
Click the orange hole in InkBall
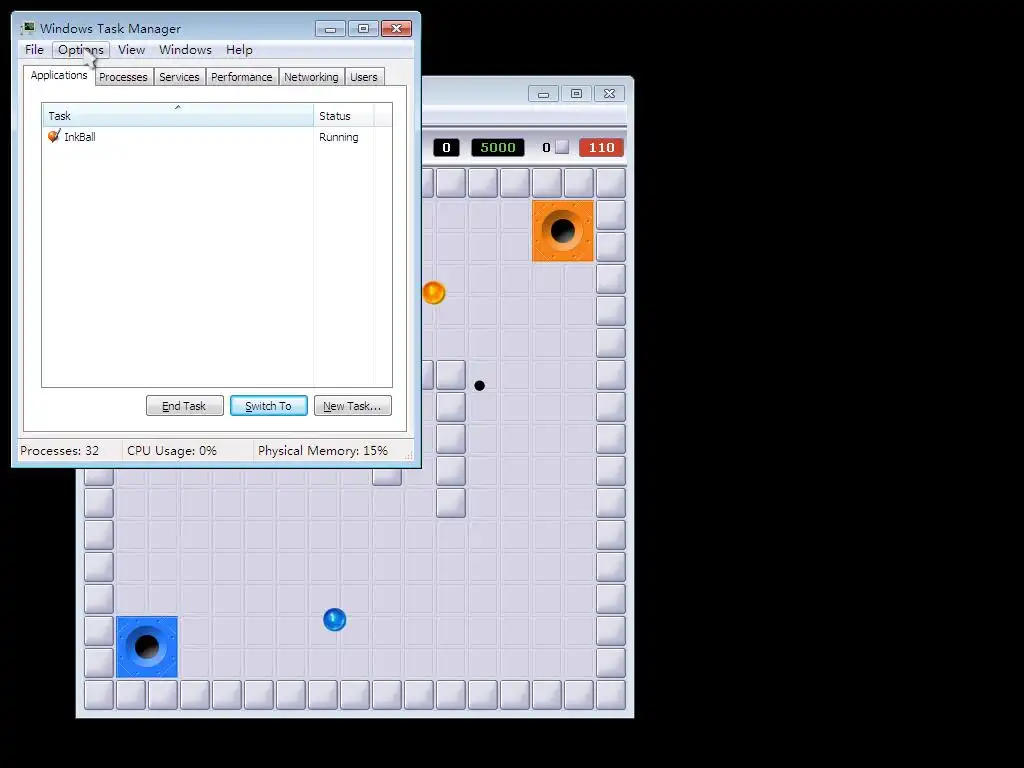(563, 231)
